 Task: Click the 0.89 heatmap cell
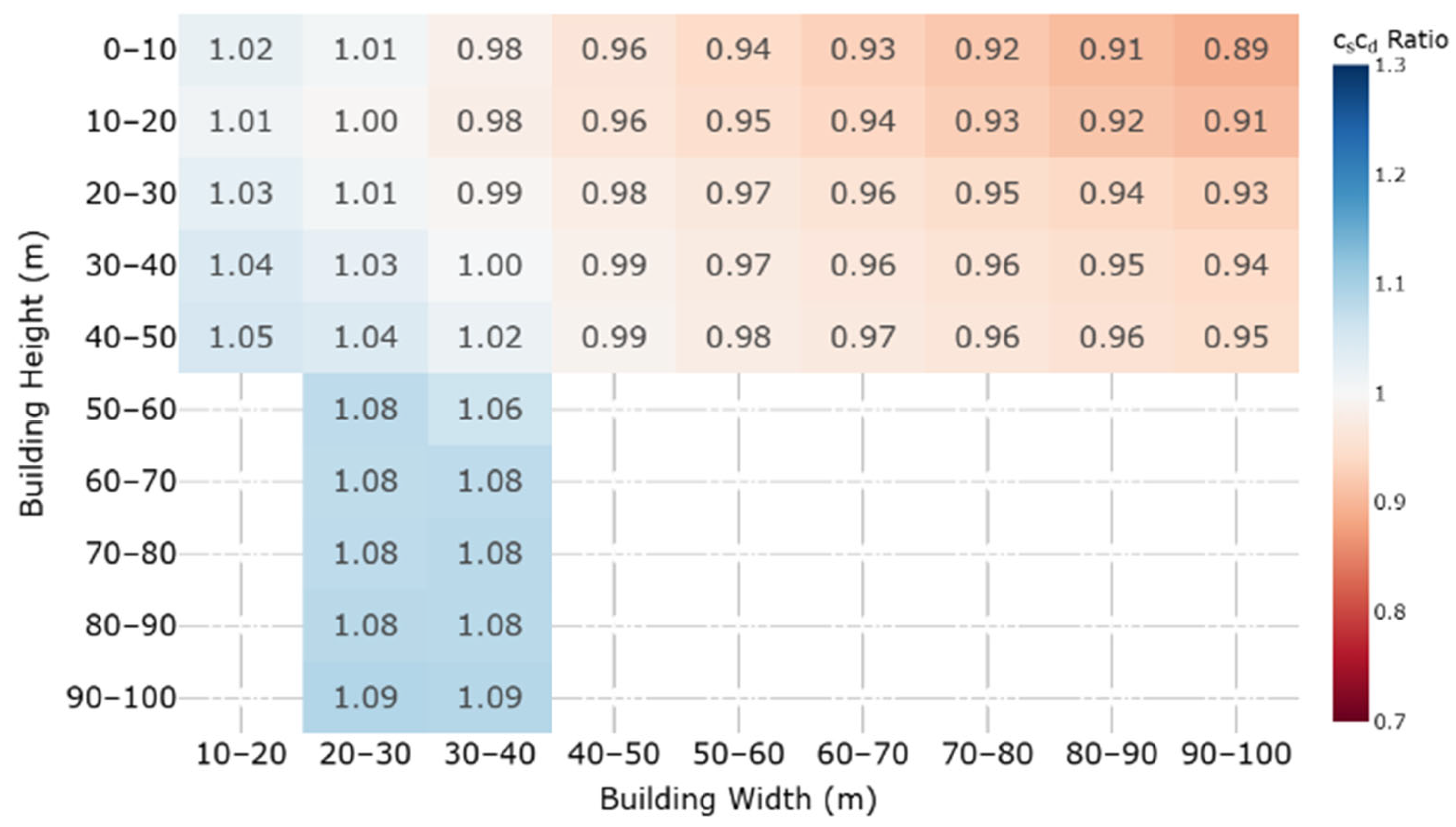[x=1236, y=50]
